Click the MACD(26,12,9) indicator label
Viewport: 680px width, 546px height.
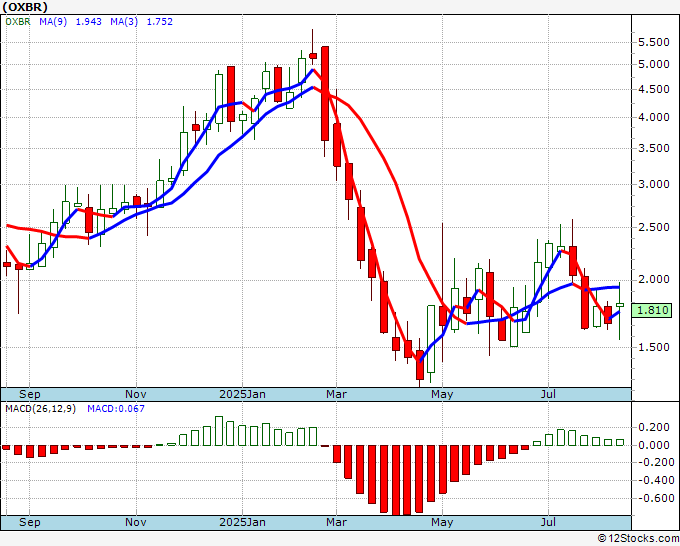coord(40,409)
